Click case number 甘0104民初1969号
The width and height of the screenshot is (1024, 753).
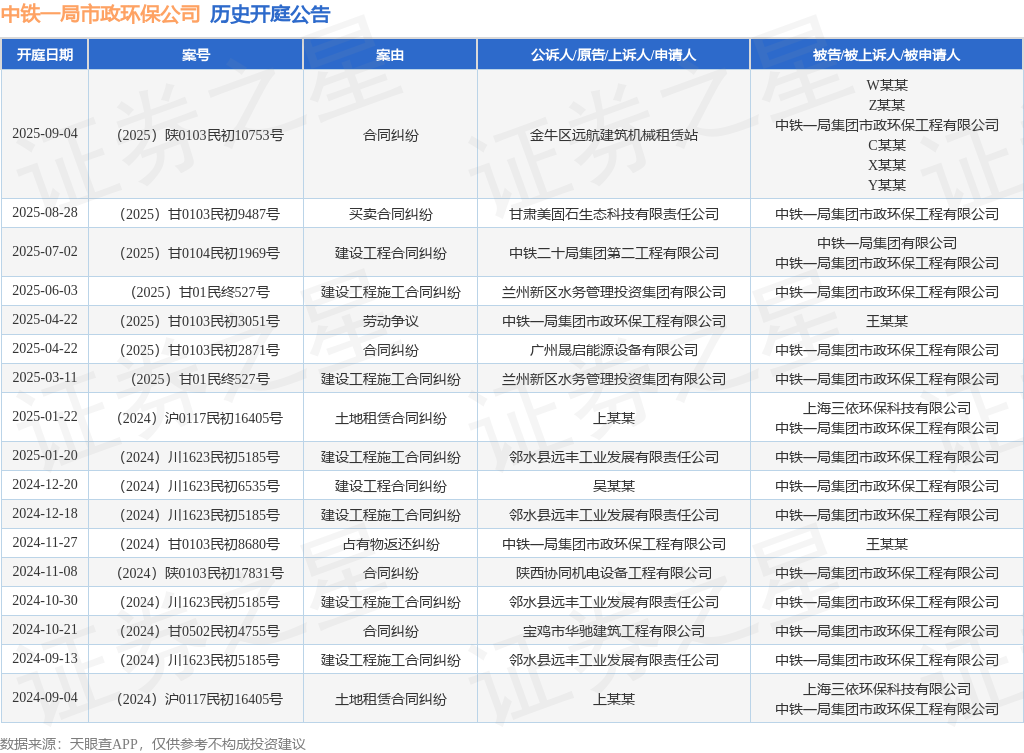(x=224, y=253)
